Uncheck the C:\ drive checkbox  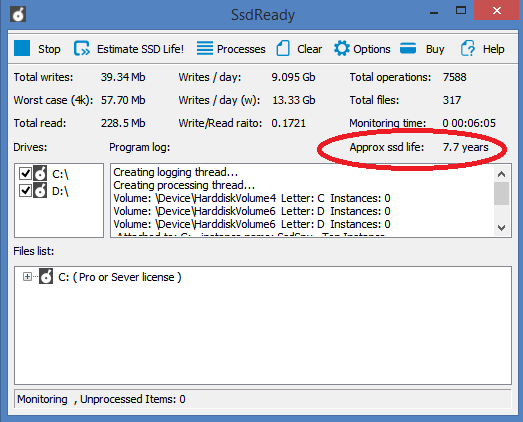click(25, 173)
